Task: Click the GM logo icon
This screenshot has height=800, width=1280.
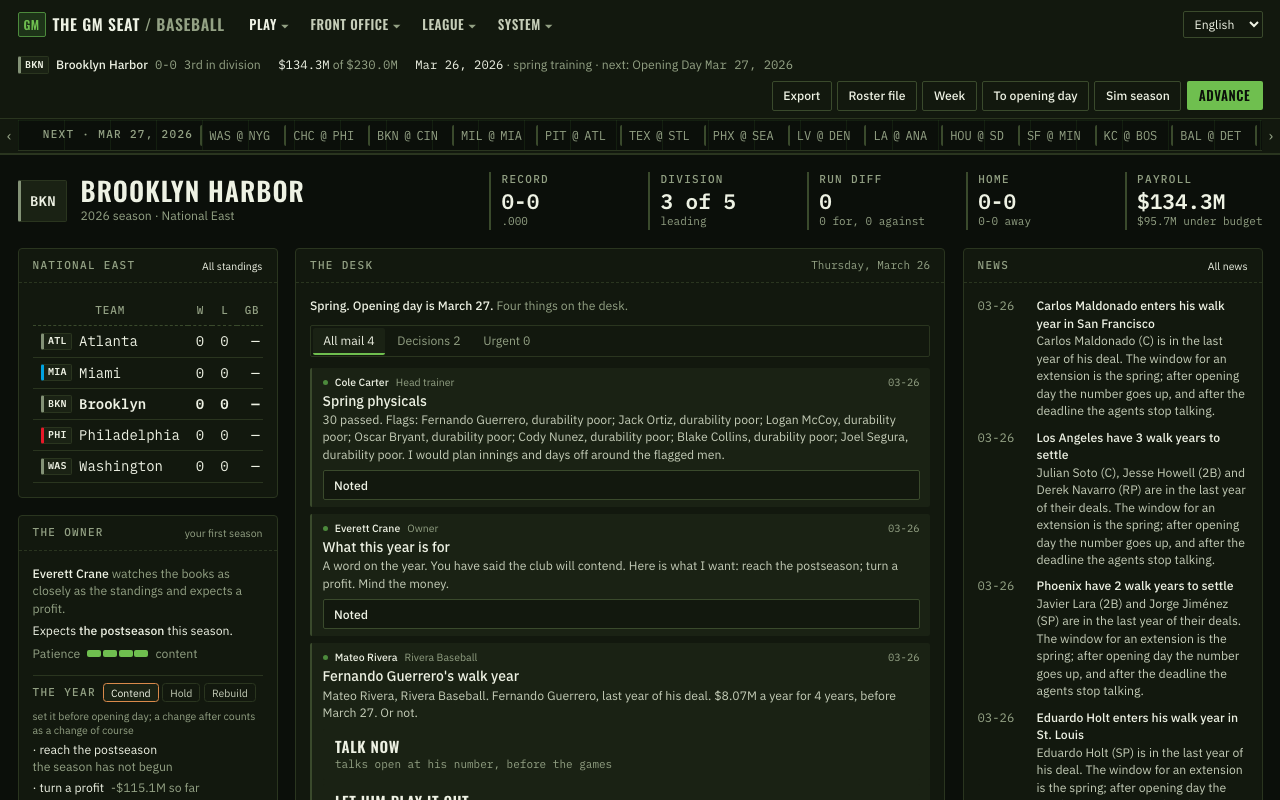Action: [32, 25]
